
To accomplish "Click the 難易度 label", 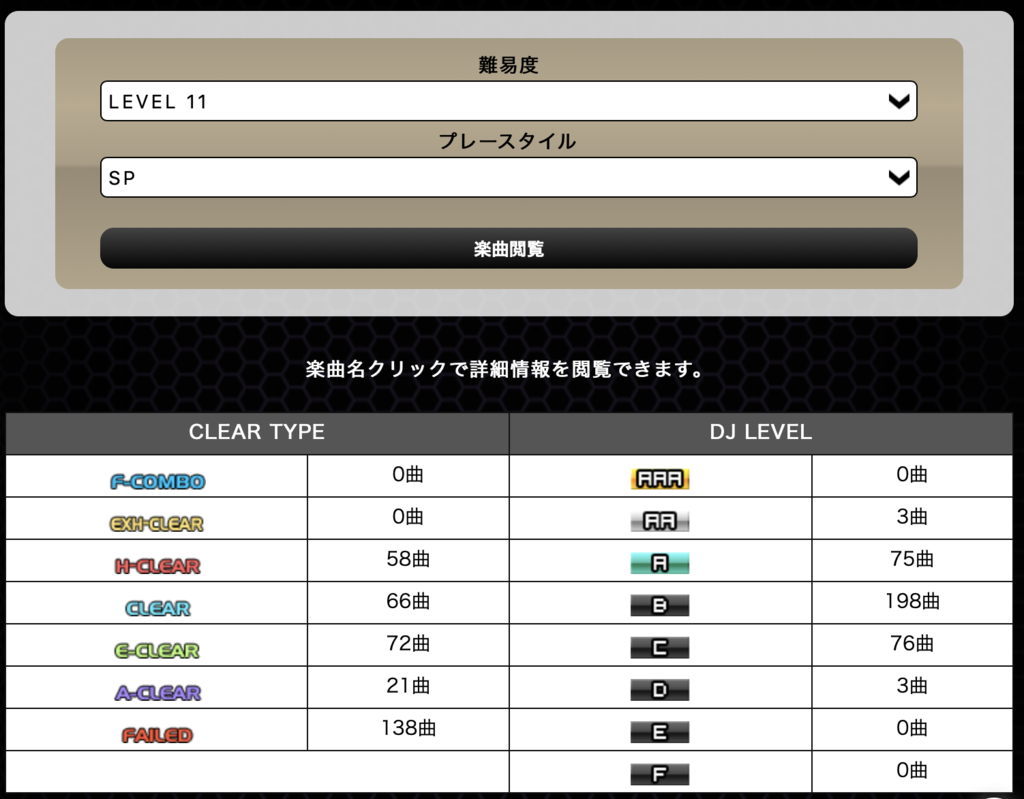I will pos(509,65).
